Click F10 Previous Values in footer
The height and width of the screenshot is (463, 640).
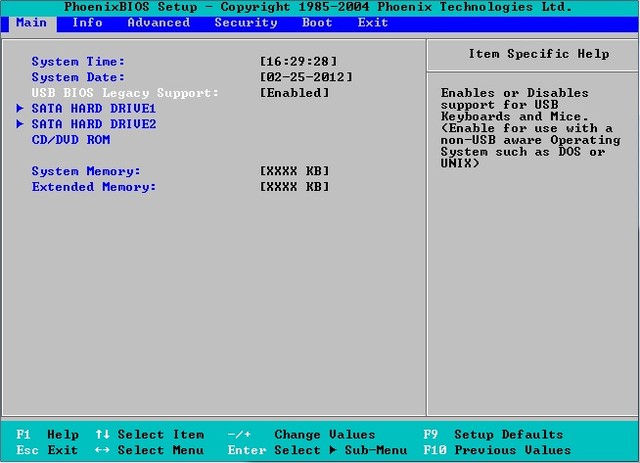[497, 450]
